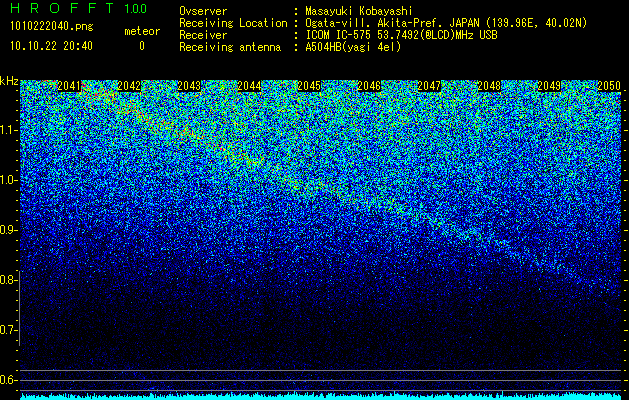Viewport: 629px width, 400px height.
Task: Click the cyan signal level strip at bottom
Action: point(321,397)
